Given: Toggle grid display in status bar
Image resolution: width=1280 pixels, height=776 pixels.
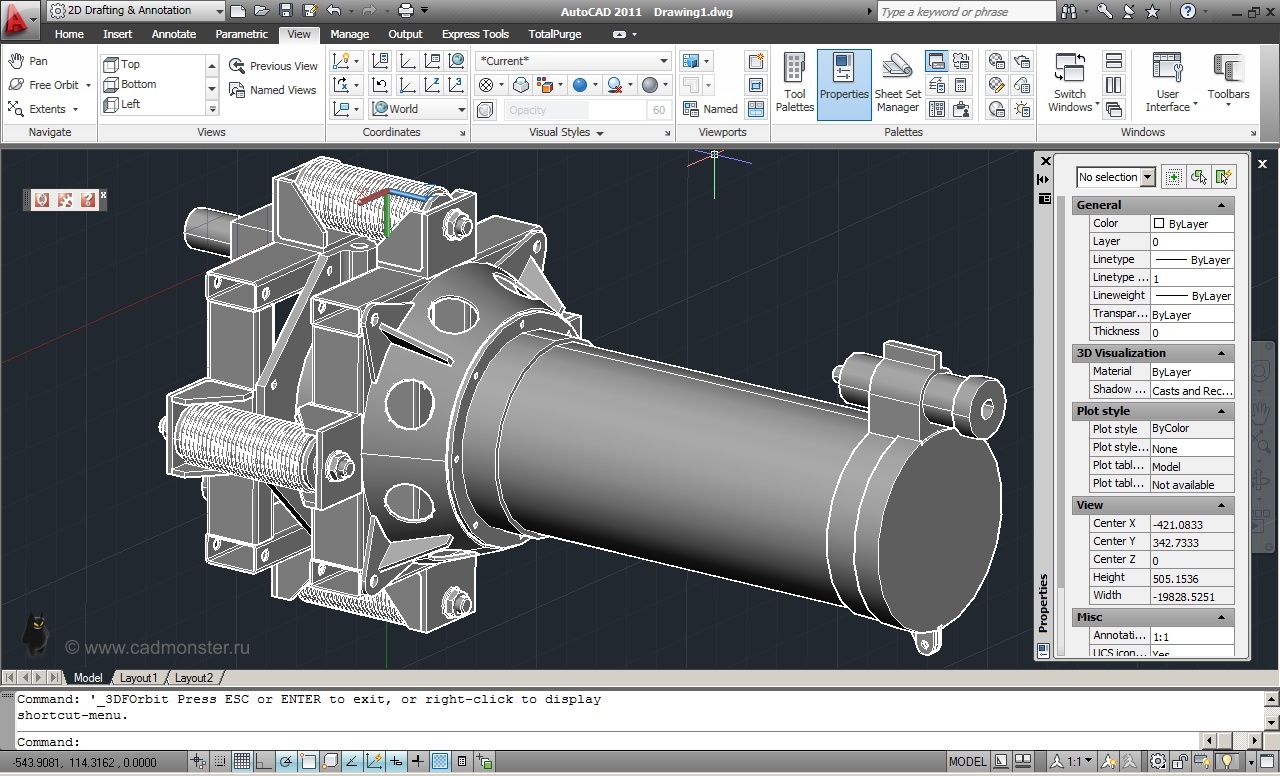Looking at the screenshot, I should point(241,762).
